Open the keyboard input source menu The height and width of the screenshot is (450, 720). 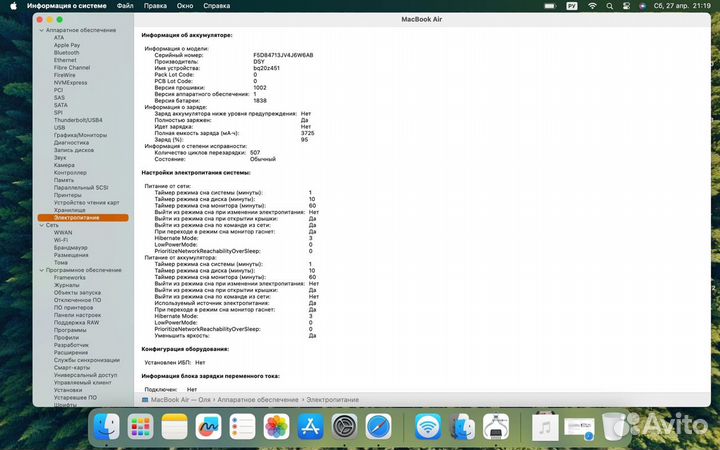point(572,6)
